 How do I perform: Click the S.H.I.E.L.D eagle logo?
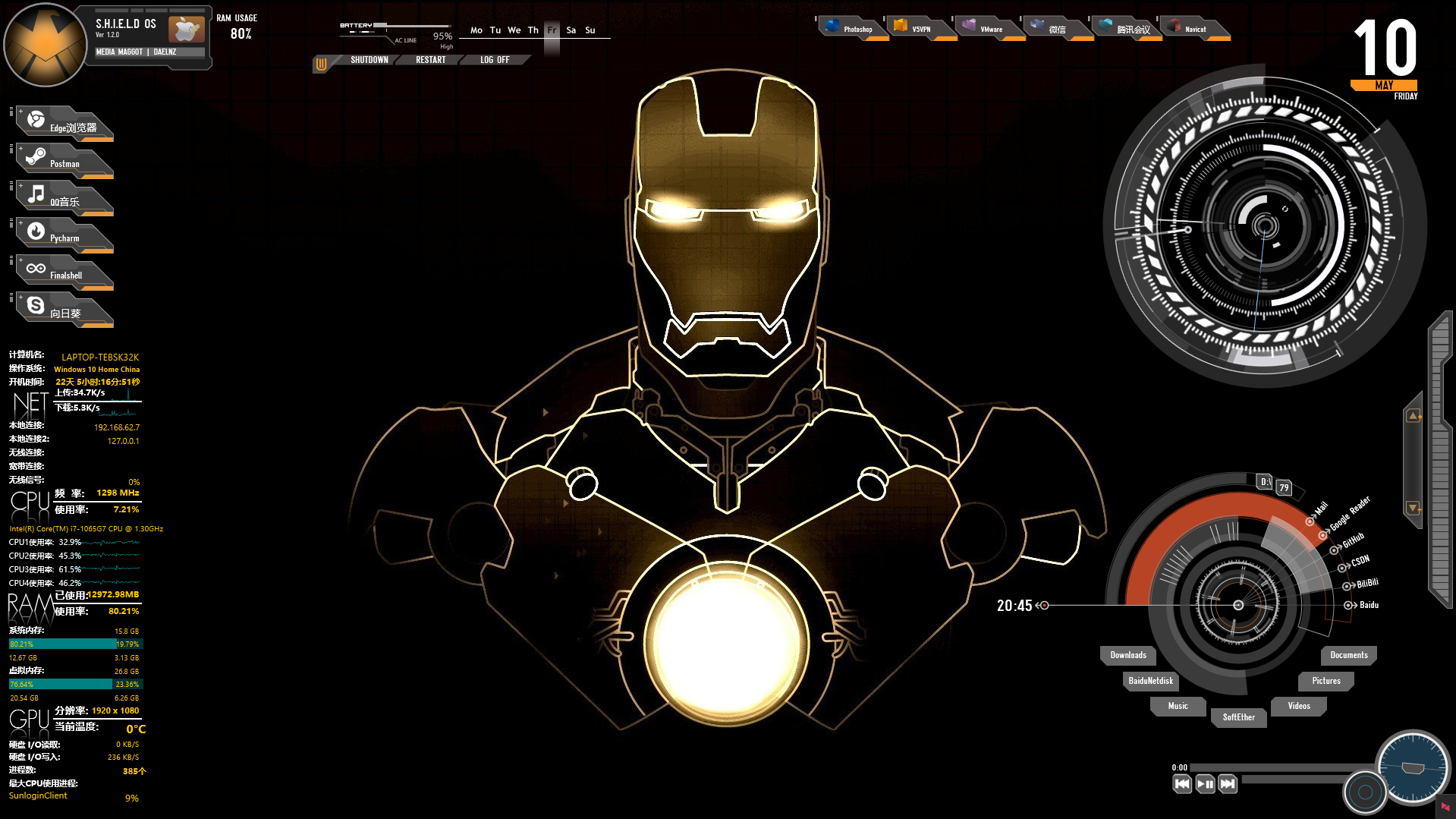click(45, 46)
